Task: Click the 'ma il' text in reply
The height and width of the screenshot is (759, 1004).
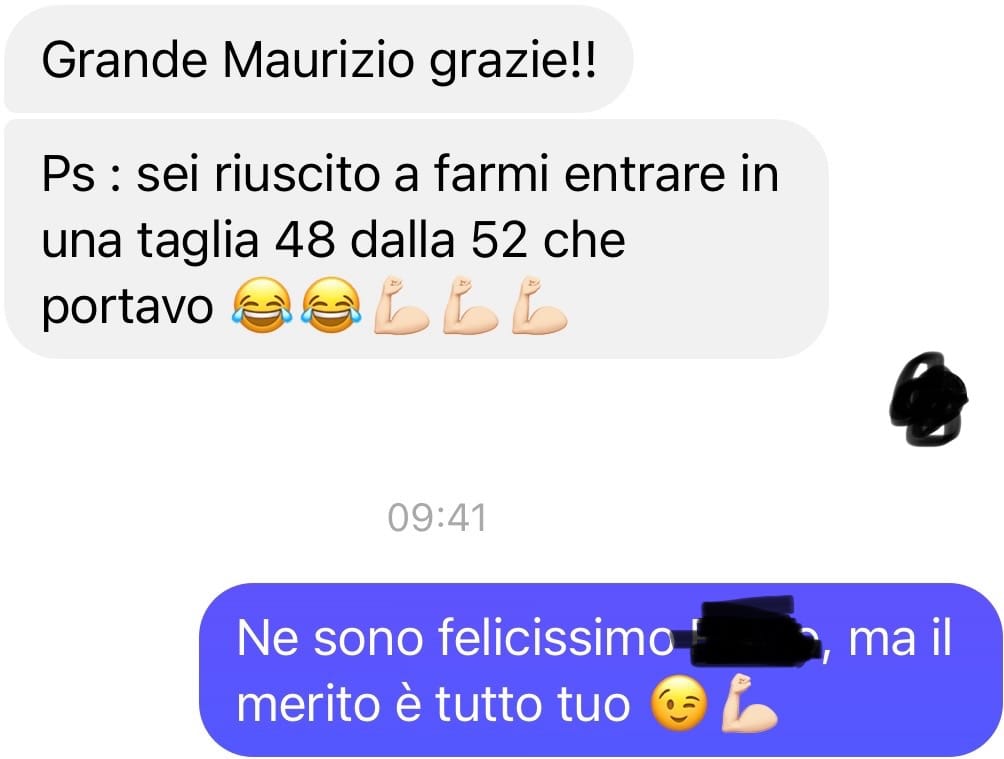Action: tap(900, 639)
